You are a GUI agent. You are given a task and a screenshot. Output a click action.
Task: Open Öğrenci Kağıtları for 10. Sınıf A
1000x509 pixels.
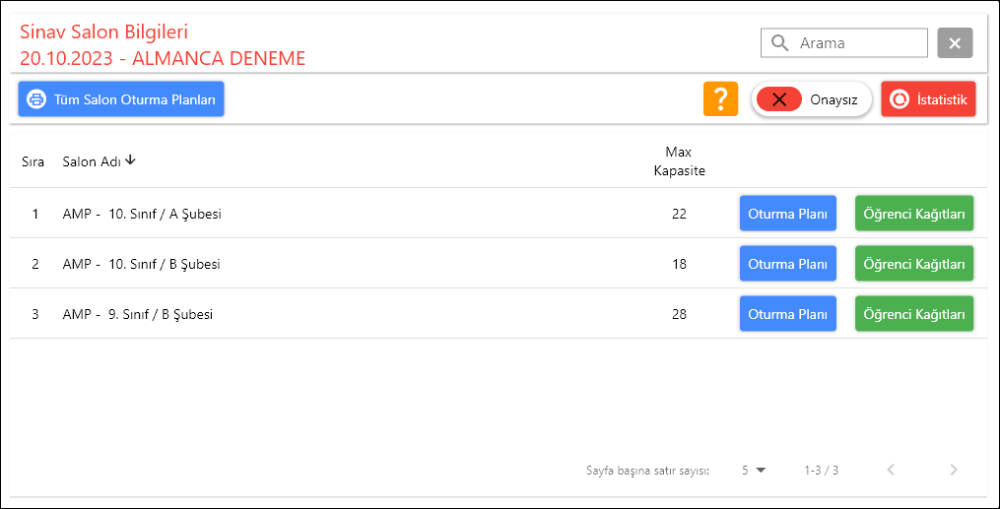tap(913, 213)
